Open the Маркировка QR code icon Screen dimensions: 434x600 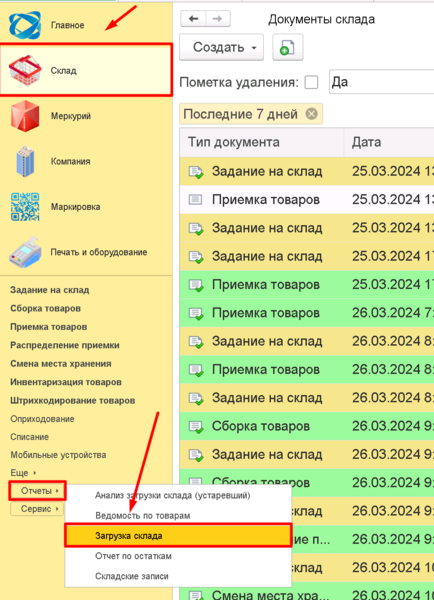pos(25,207)
